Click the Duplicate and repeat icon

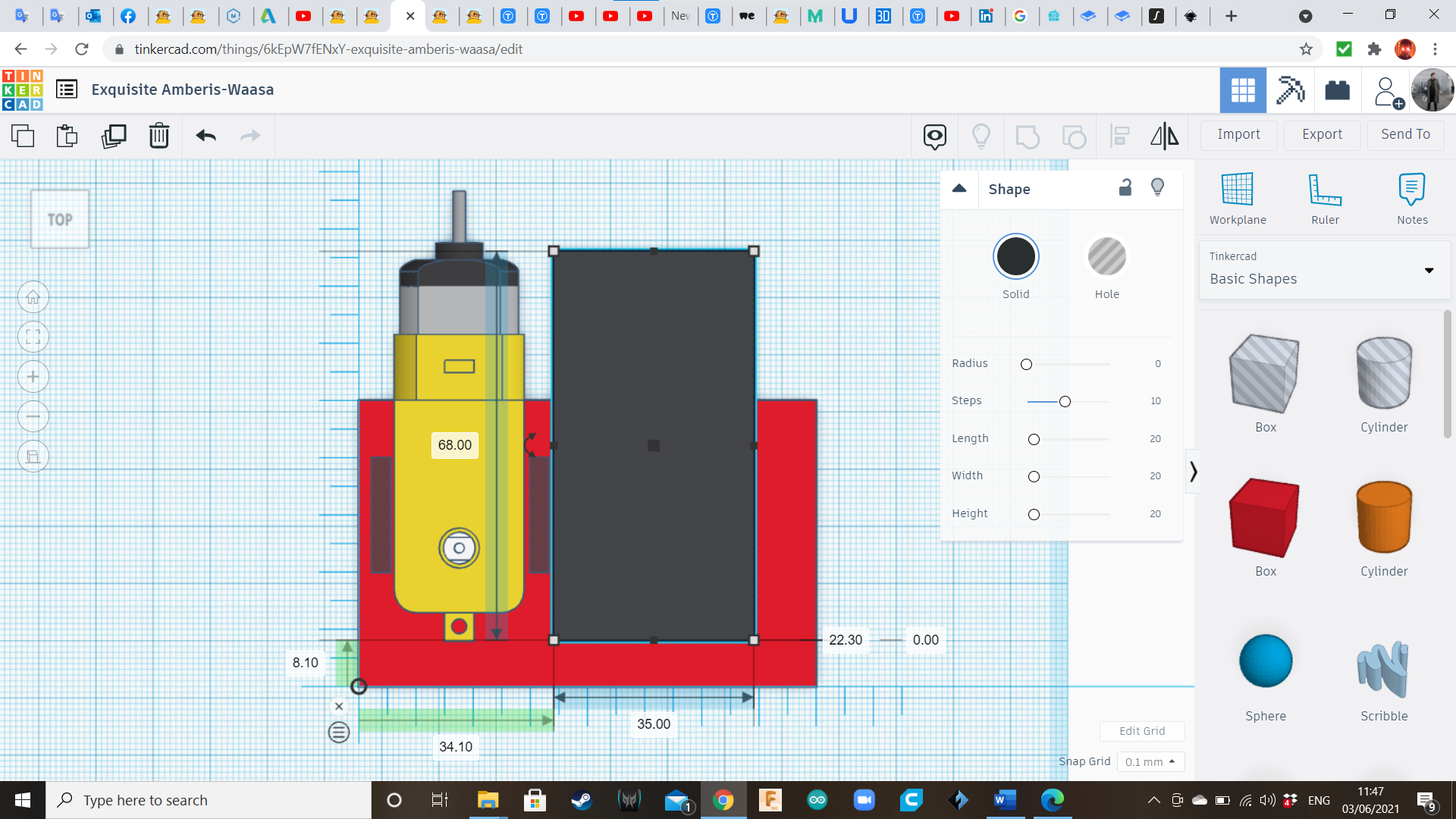coord(114,136)
